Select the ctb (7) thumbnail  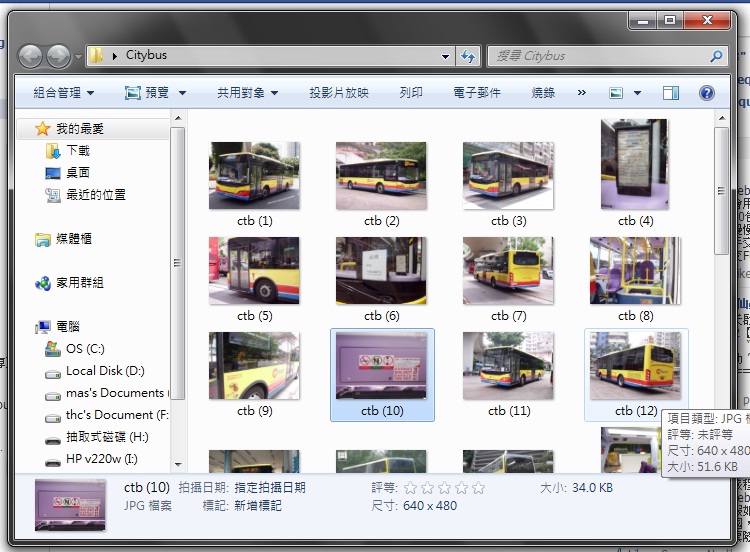click(508, 279)
